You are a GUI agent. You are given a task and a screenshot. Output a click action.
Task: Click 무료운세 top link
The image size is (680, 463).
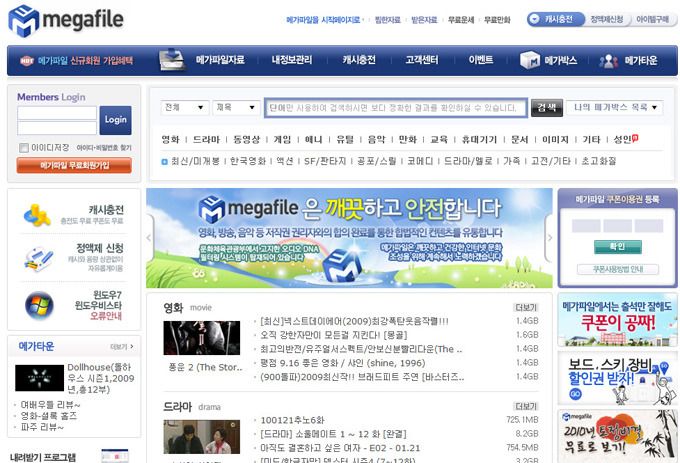pyautogui.click(x=461, y=20)
